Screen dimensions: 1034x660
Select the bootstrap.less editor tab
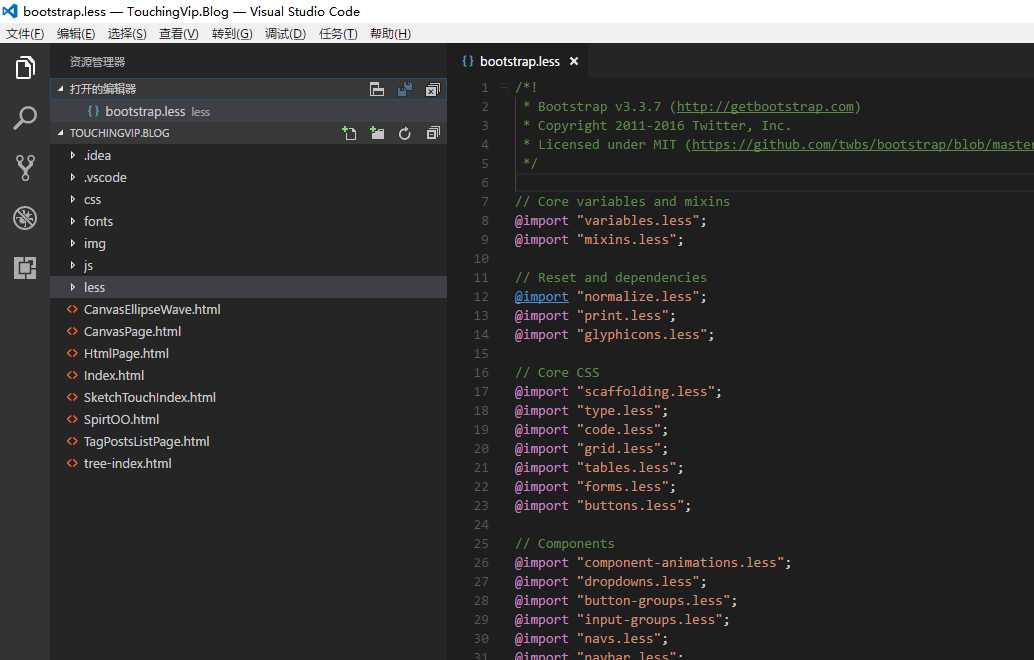coord(520,61)
